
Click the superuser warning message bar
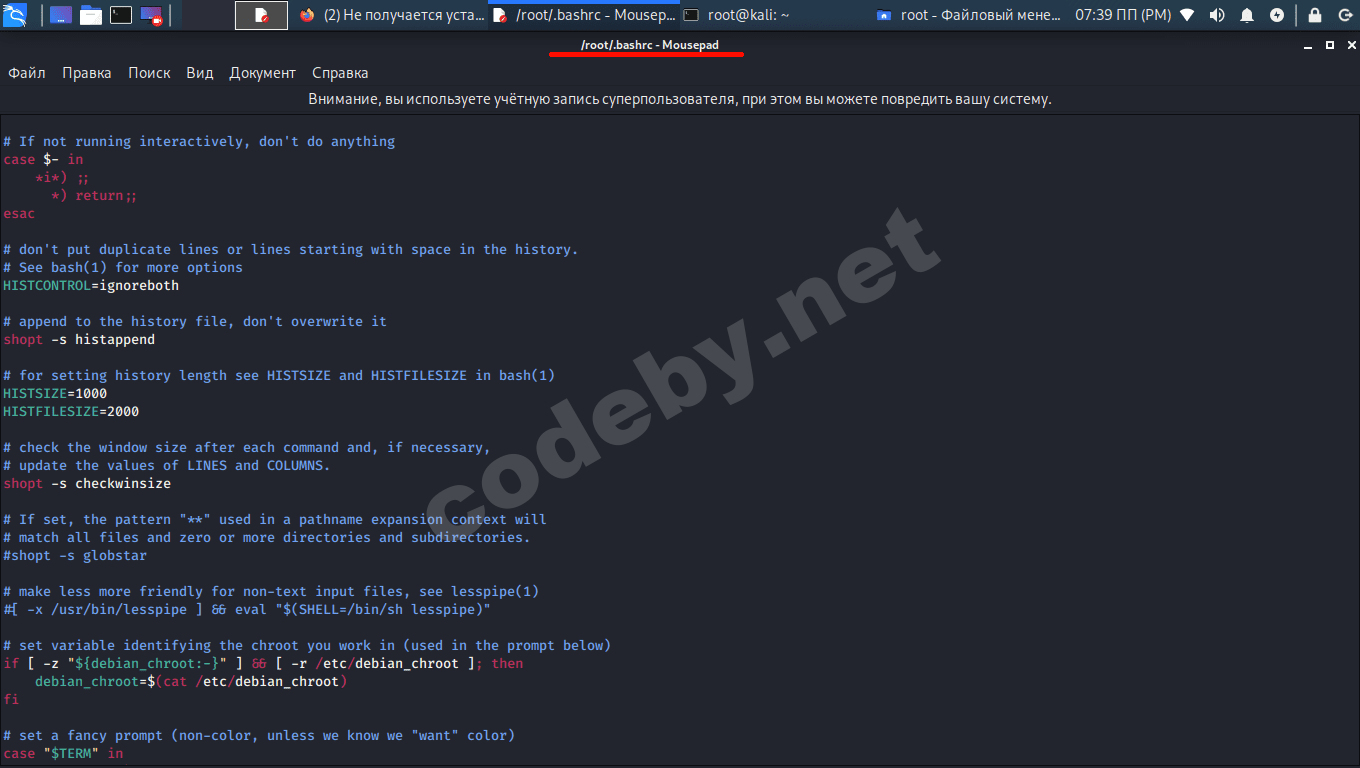tap(680, 99)
